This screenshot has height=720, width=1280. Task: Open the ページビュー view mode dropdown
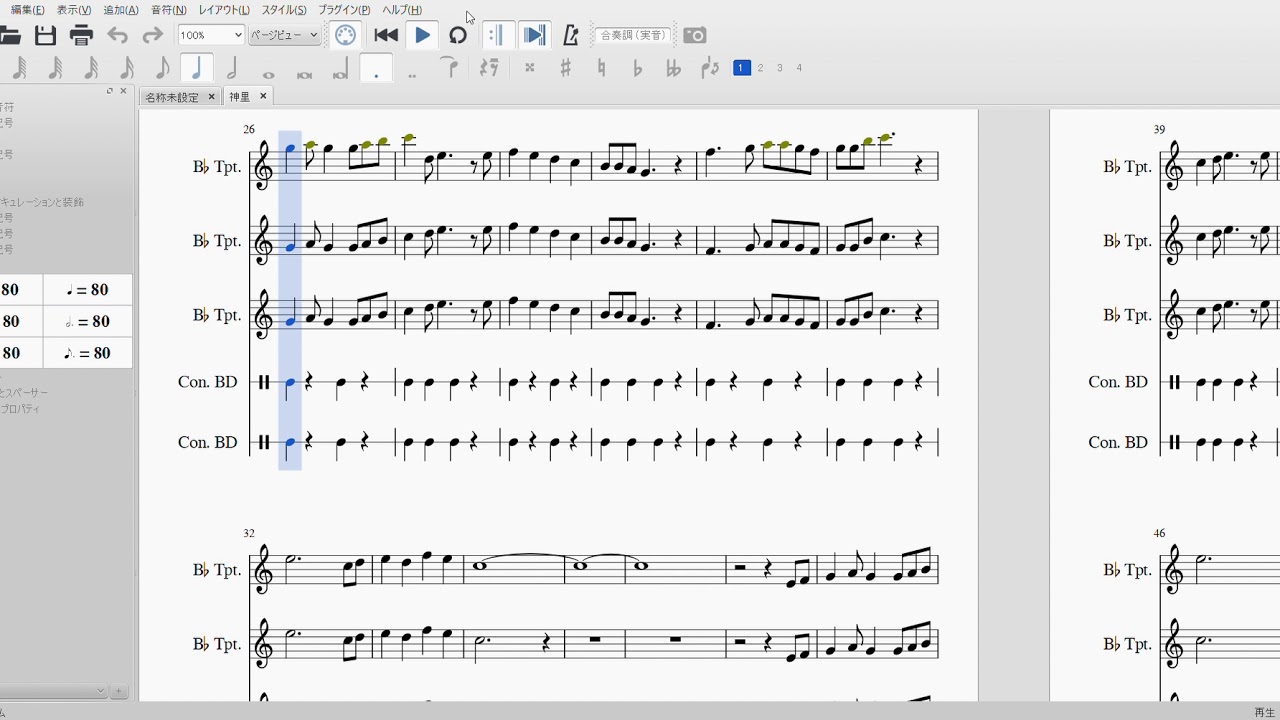point(284,35)
